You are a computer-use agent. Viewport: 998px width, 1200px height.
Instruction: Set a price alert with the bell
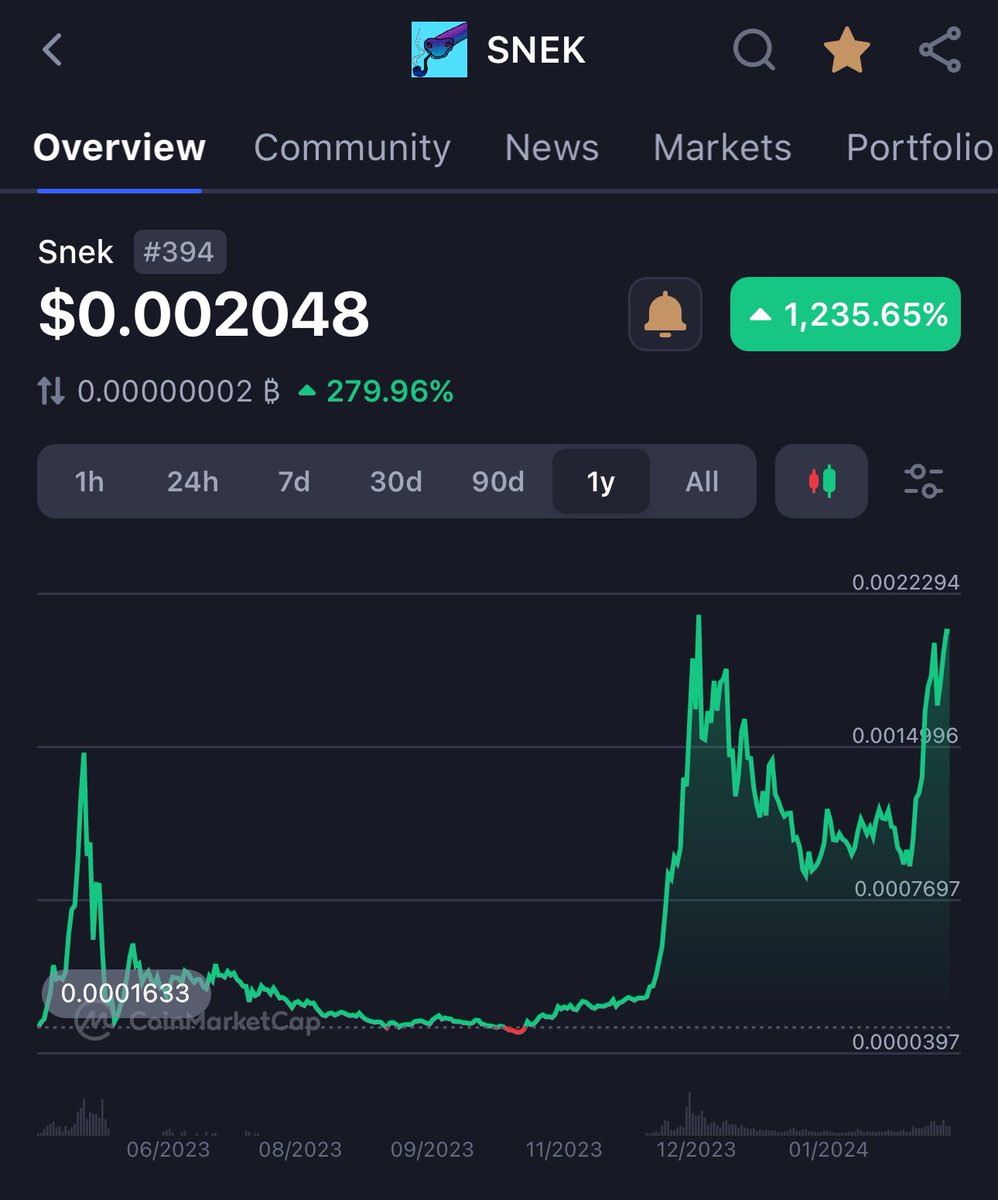pyautogui.click(x=665, y=314)
